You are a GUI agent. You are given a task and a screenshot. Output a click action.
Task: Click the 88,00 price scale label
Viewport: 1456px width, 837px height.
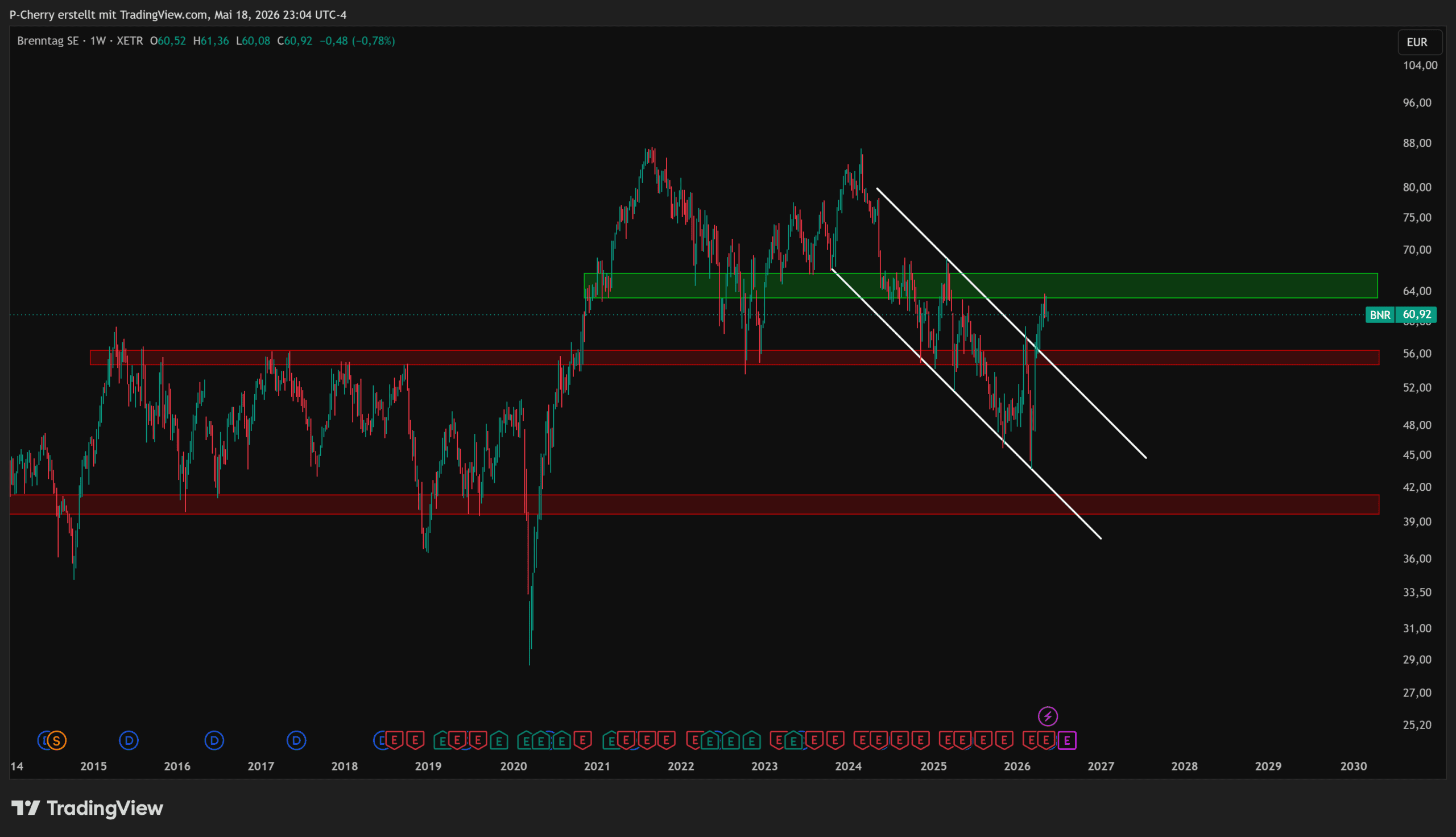click(x=1417, y=143)
